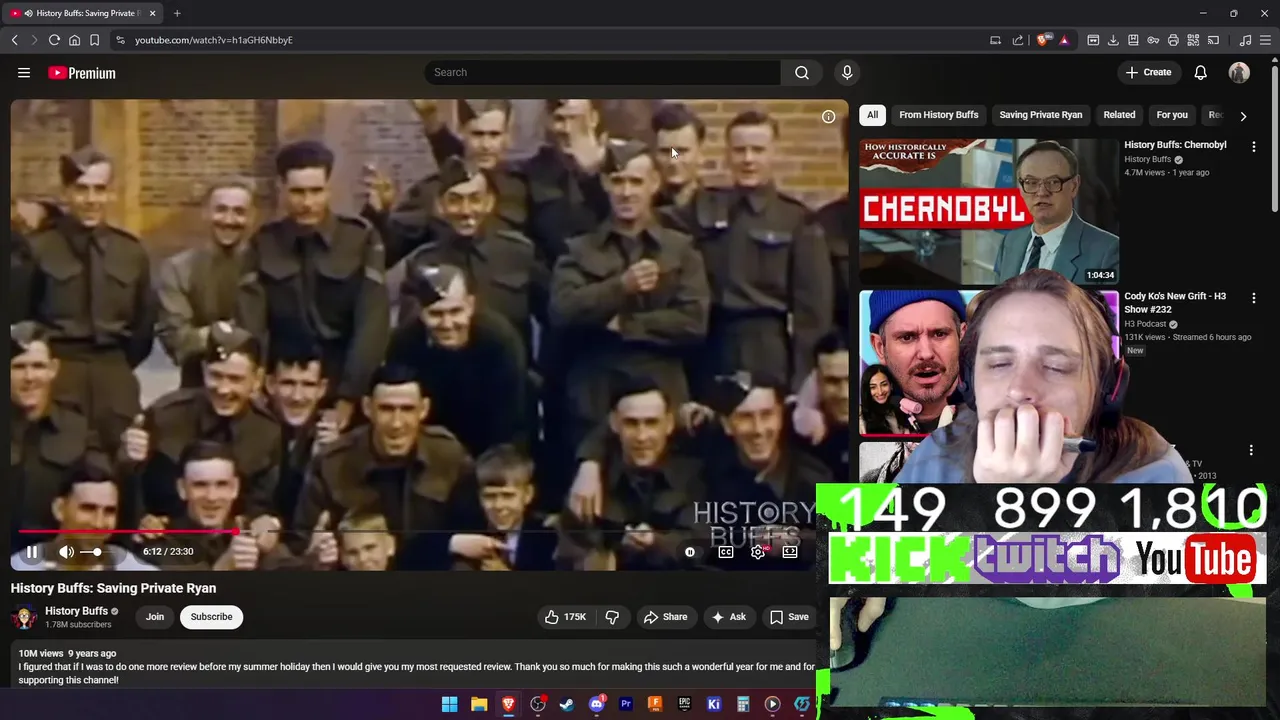The image size is (1280, 720).
Task: Select the Saving Private Ryan chip
Action: (x=1040, y=115)
